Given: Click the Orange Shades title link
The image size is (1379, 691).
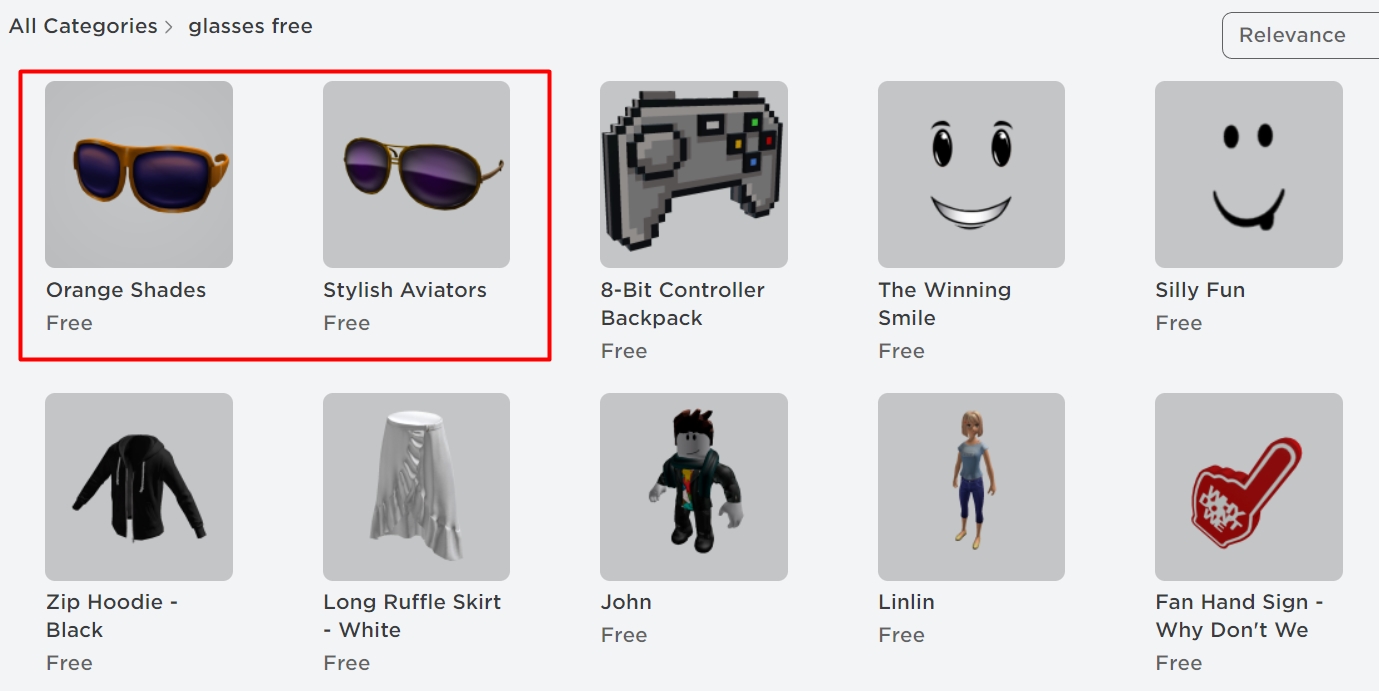Looking at the screenshot, I should tap(126, 290).
